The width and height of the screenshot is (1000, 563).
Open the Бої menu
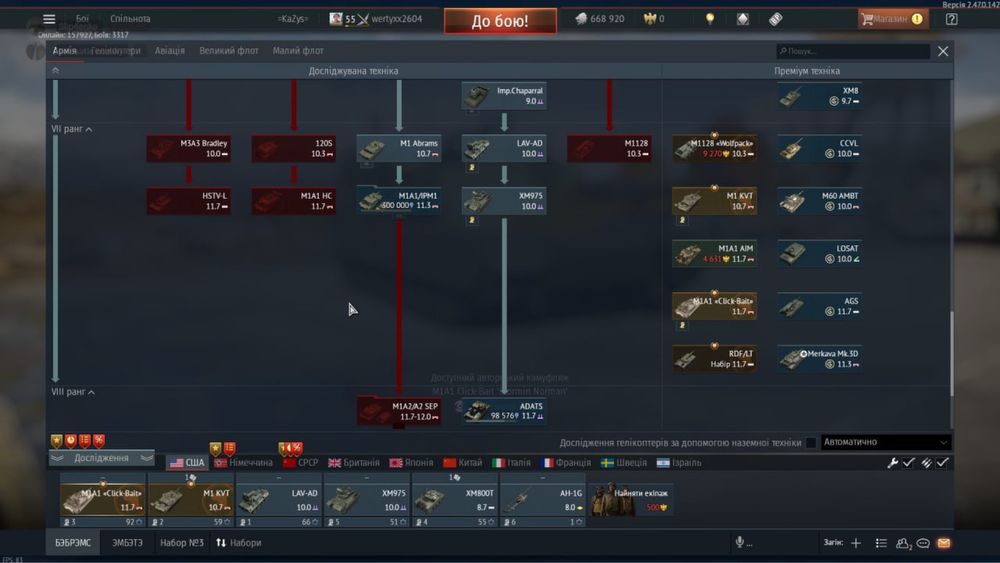click(82, 18)
